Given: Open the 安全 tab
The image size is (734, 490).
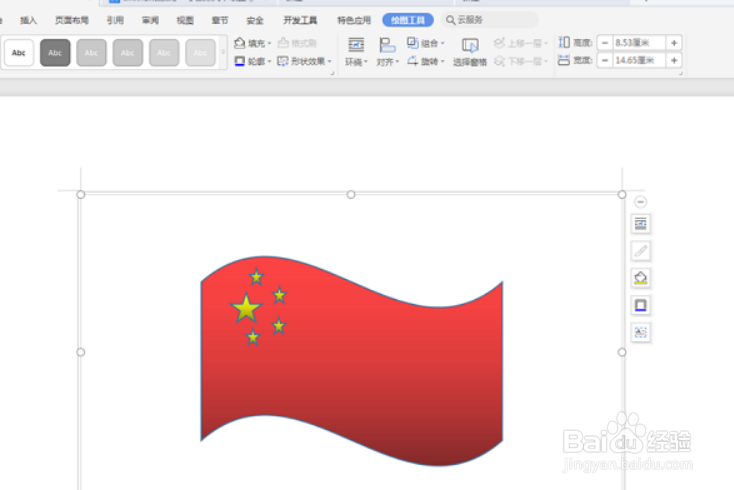Looking at the screenshot, I should [255, 20].
